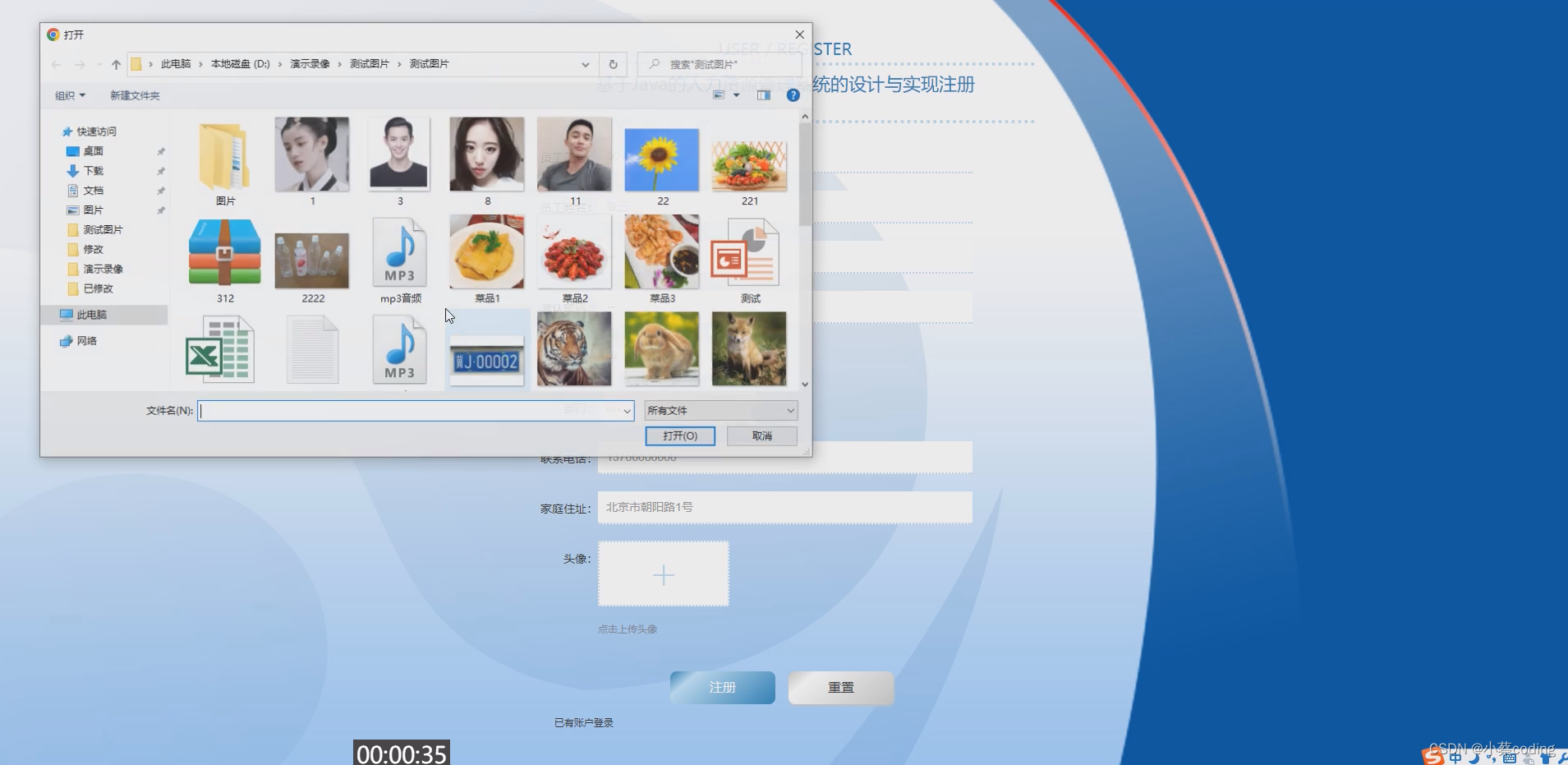Viewport: 1568px width, 765px height.
Task: Refresh the folder listing
Action: click(613, 64)
